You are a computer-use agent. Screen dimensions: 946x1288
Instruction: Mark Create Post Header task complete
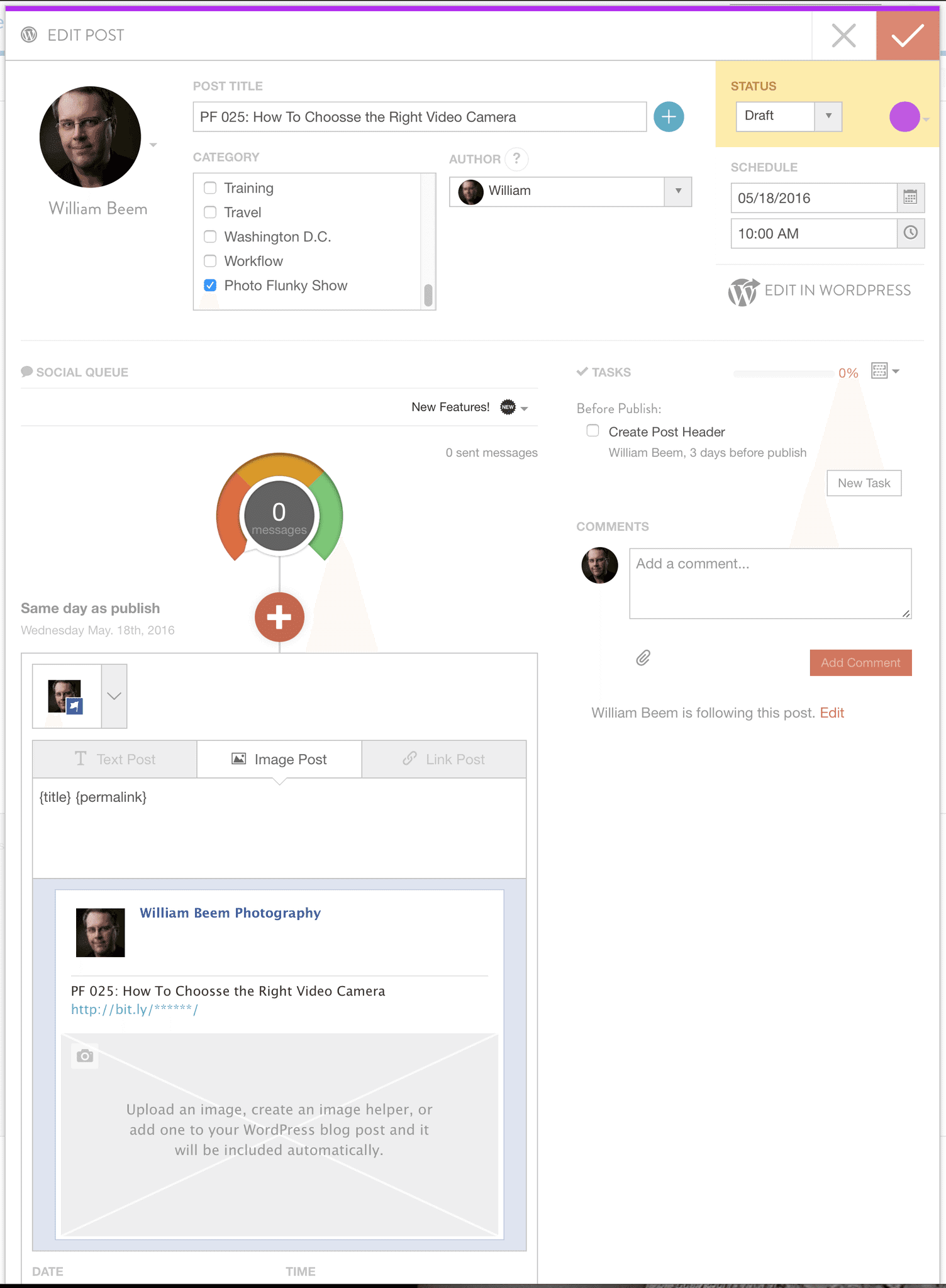tap(593, 431)
